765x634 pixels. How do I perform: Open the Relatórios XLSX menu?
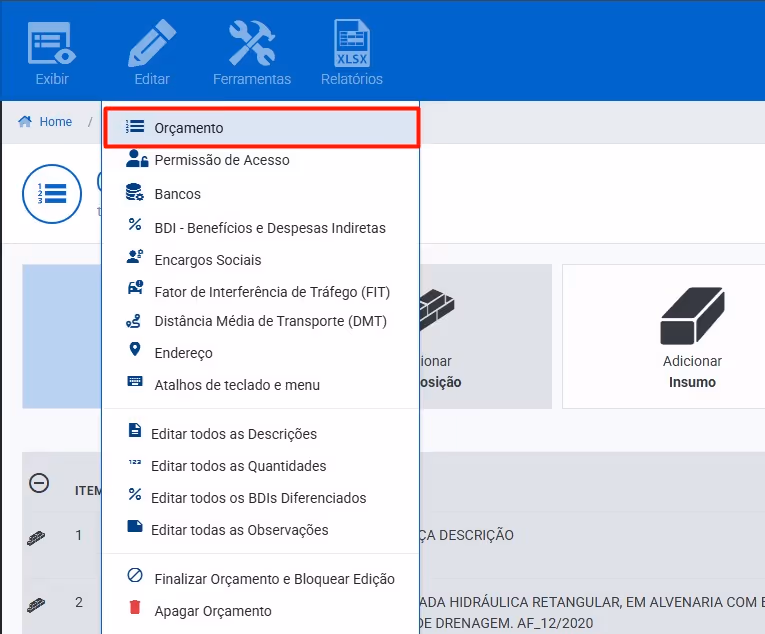click(352, 54)
